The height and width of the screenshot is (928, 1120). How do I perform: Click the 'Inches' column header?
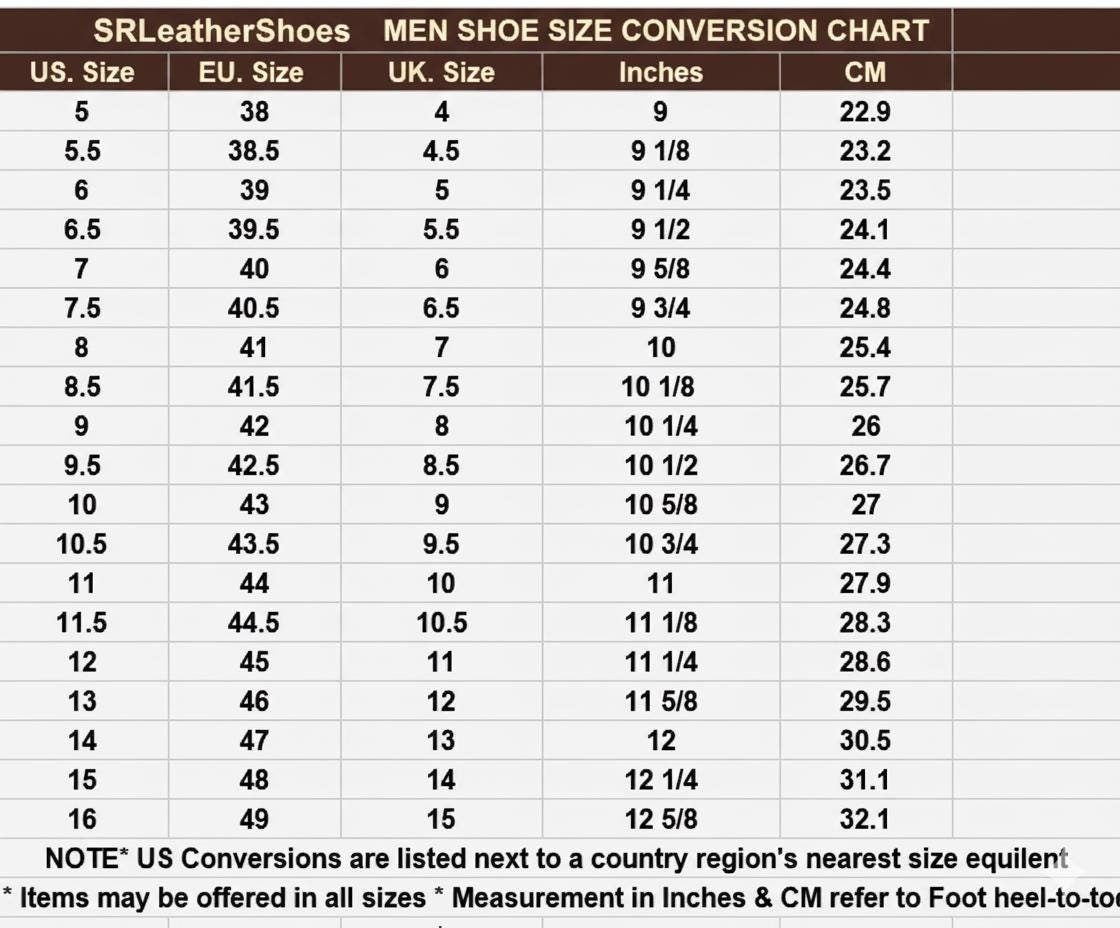(x=660, y=72)
